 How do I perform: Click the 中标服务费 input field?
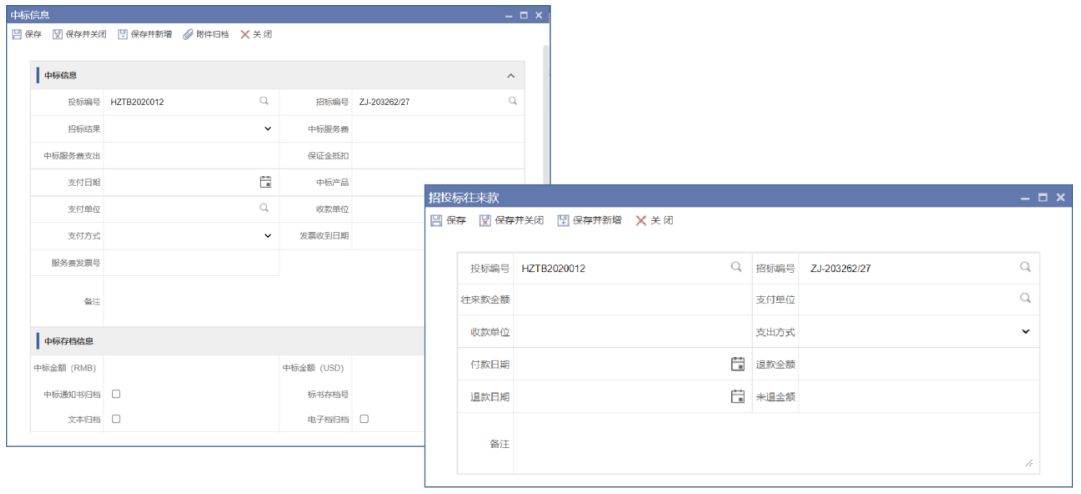tap(438, 129)
